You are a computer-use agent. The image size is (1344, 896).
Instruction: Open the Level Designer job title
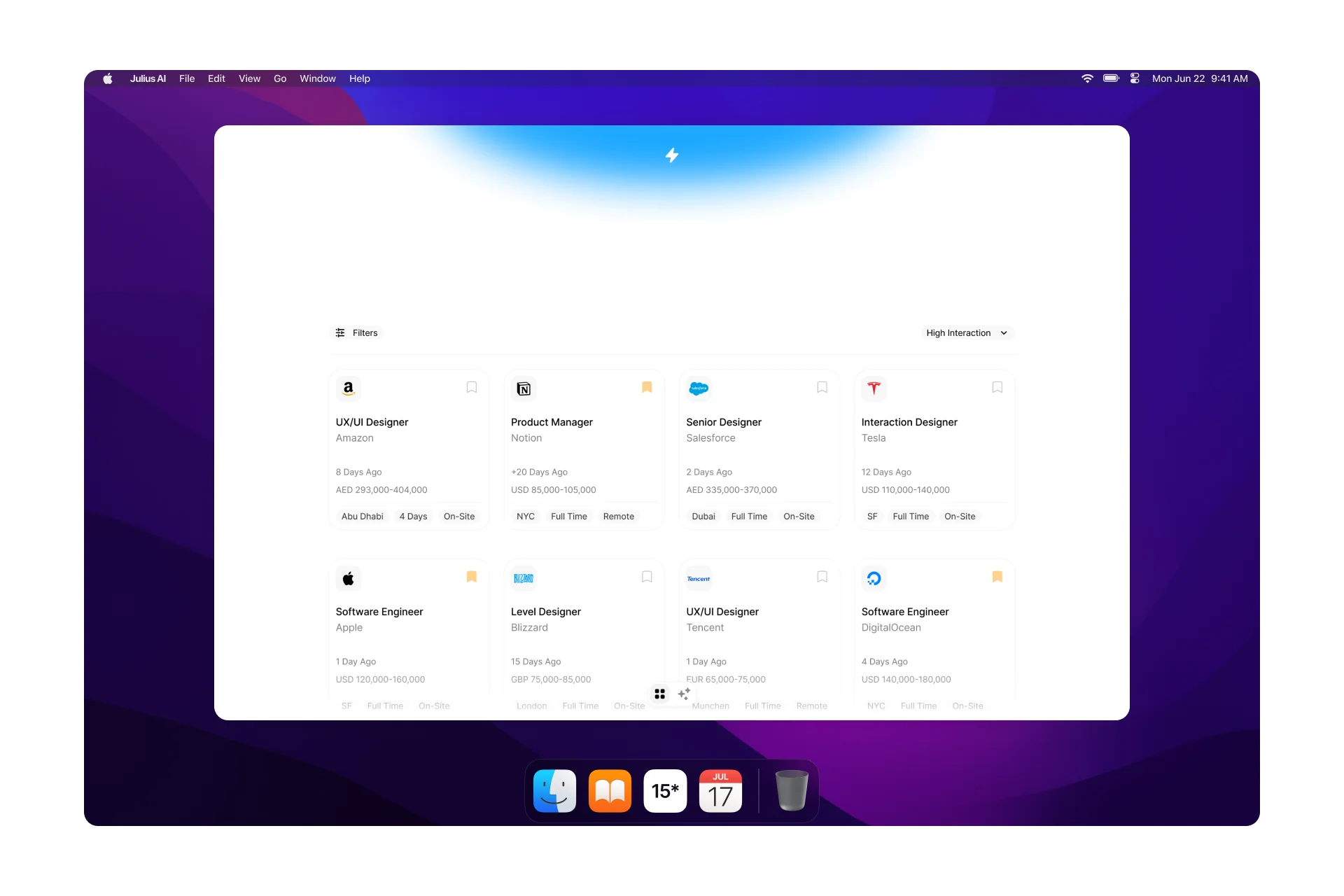[x=546, y=612]
